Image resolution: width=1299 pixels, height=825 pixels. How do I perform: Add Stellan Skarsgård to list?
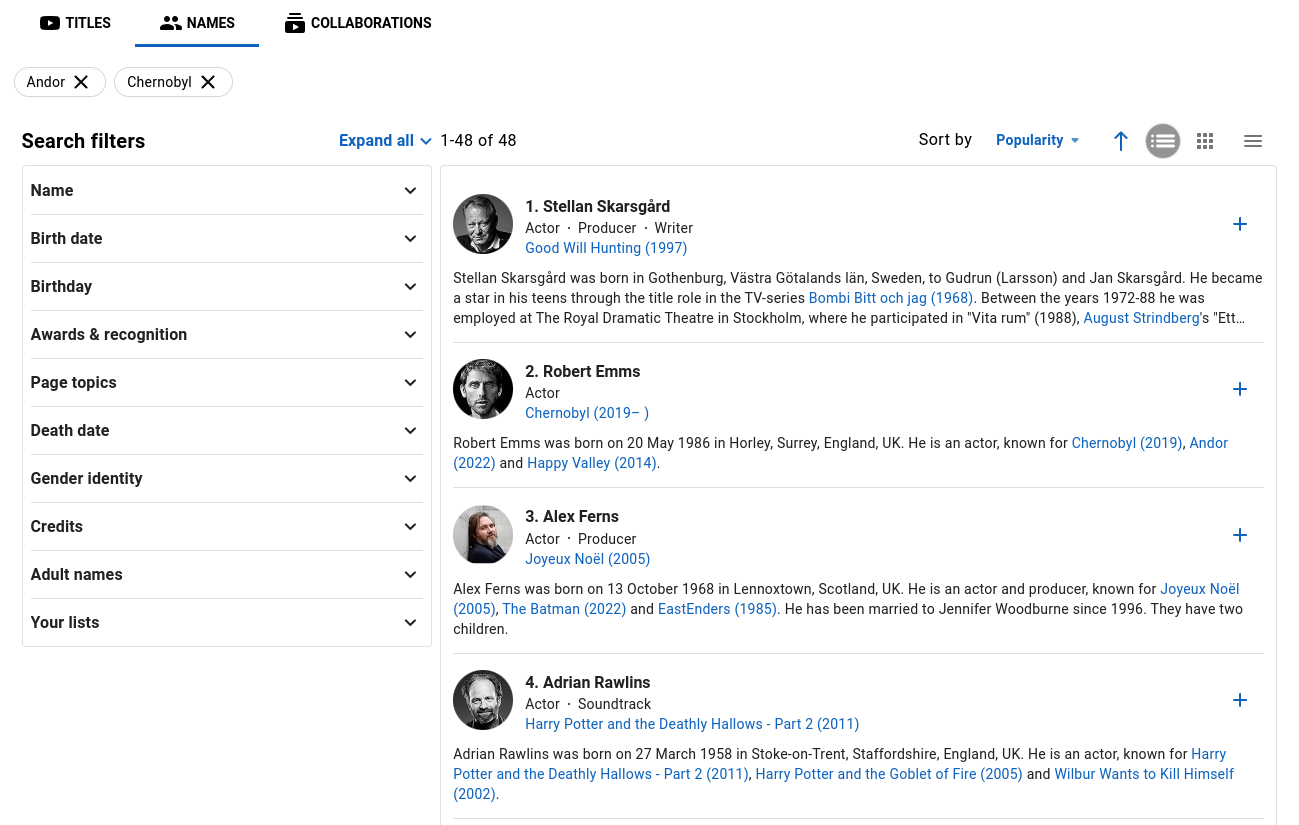(x=1240, y=224)
